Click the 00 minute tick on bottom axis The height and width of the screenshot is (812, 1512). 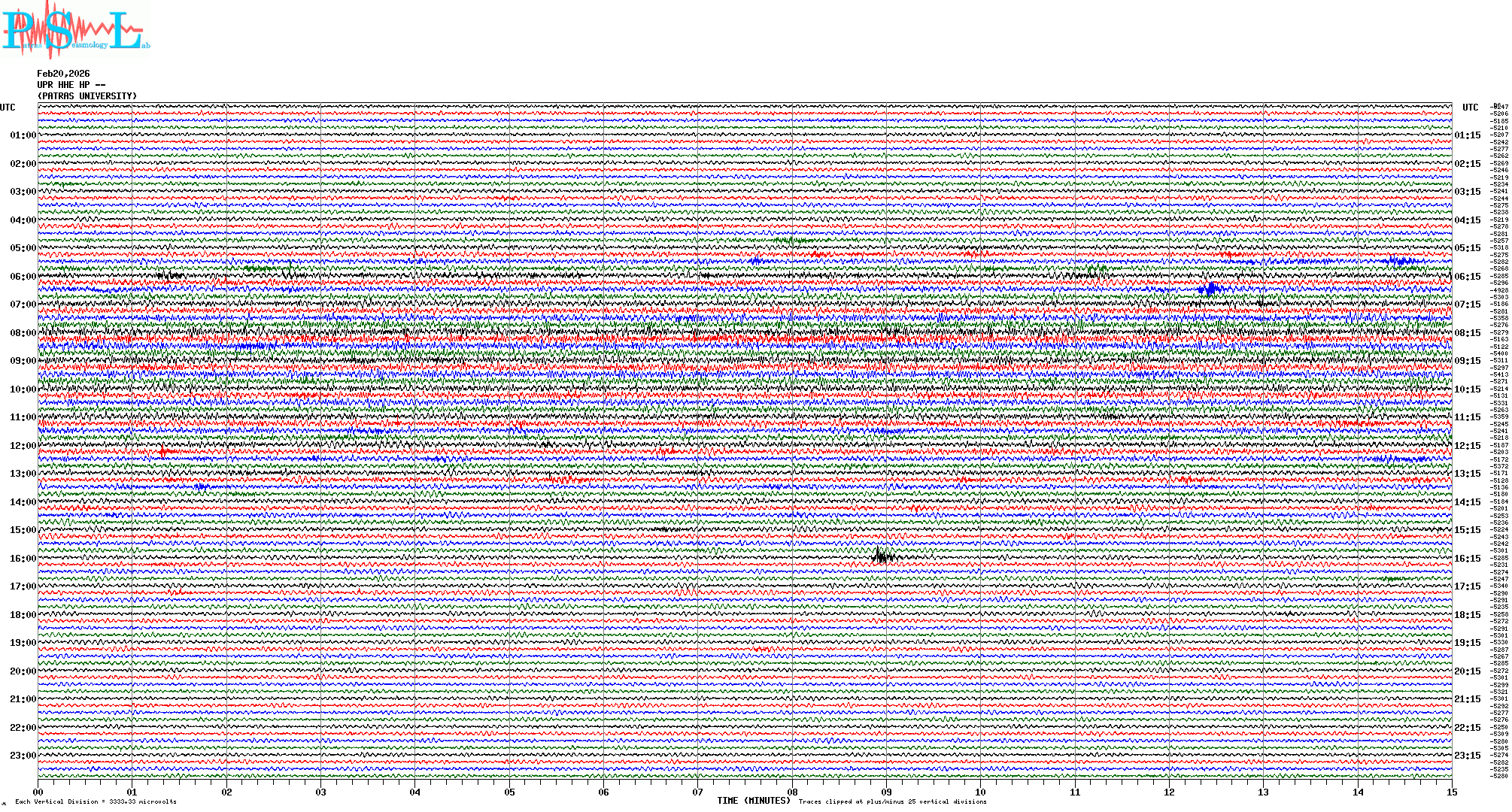tap(38, 792)
